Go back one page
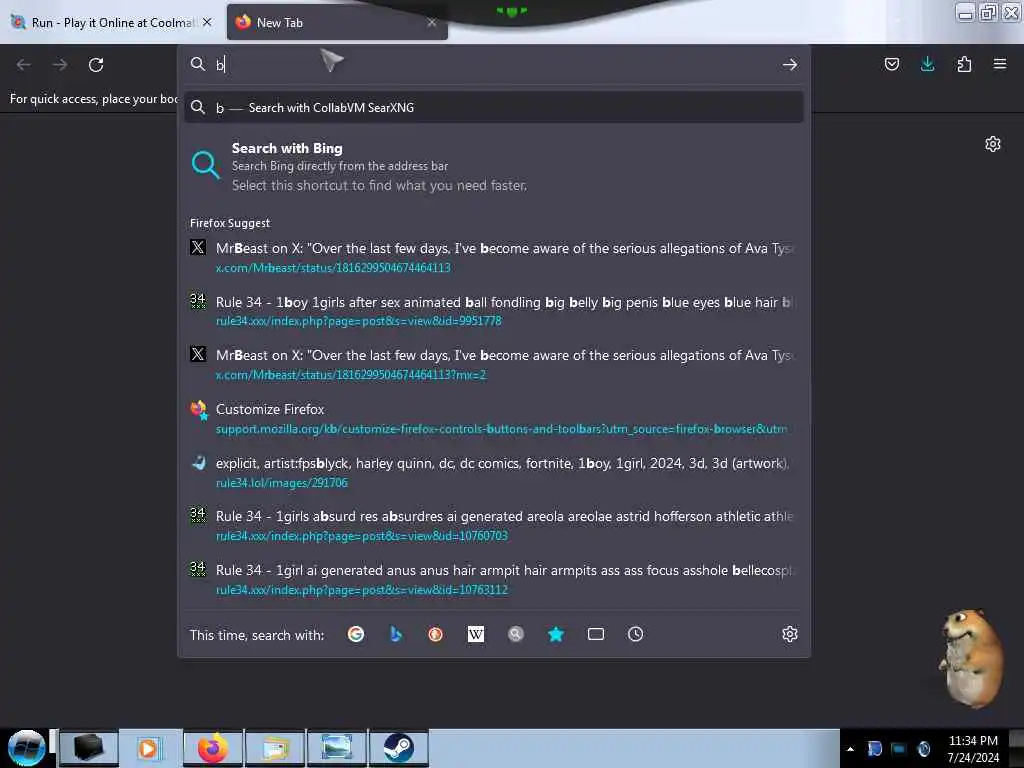Viewport: 1024px width, 768px height. coord(24,65)
